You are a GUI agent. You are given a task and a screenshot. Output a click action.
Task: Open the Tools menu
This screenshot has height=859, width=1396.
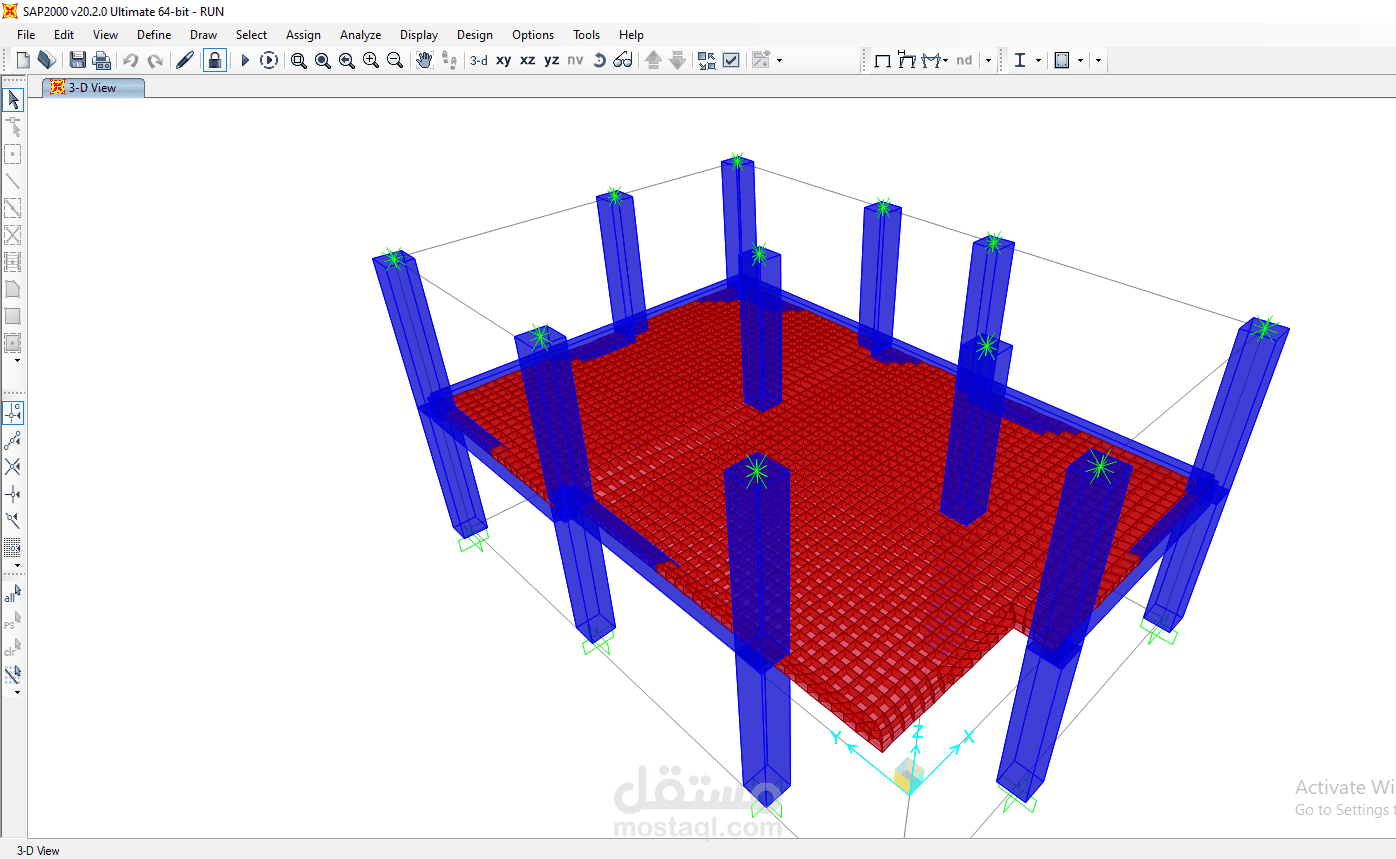(586, 34)
